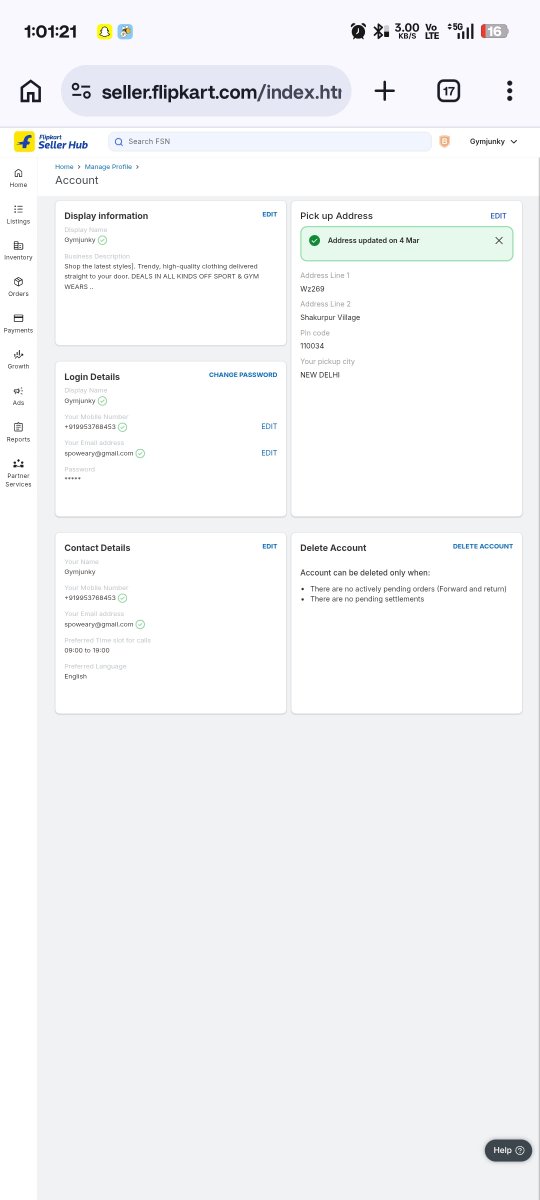Image resolution: width=540 pixels, height=1200 pixels.
Task: Open Payments from the sidebar
Action: pos(18,323)
